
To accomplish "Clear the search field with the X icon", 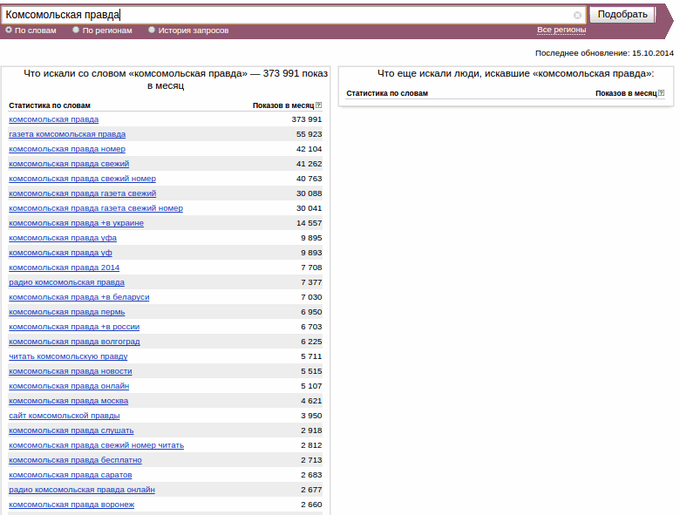I will click(x=577, y=15).
